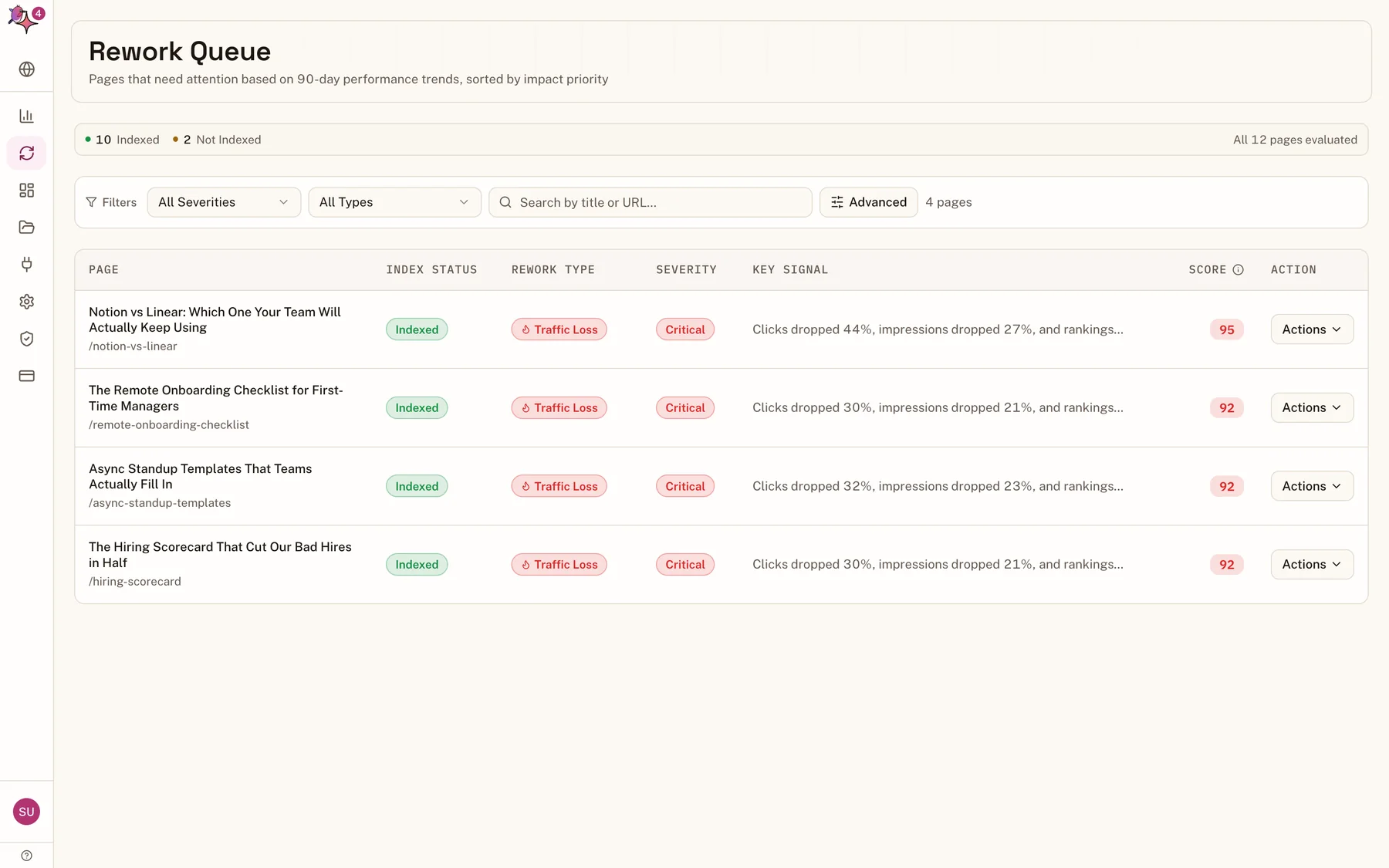Click the SU user avatar
Viewport: 1389px width, 868px height.
tap(27, 812)
